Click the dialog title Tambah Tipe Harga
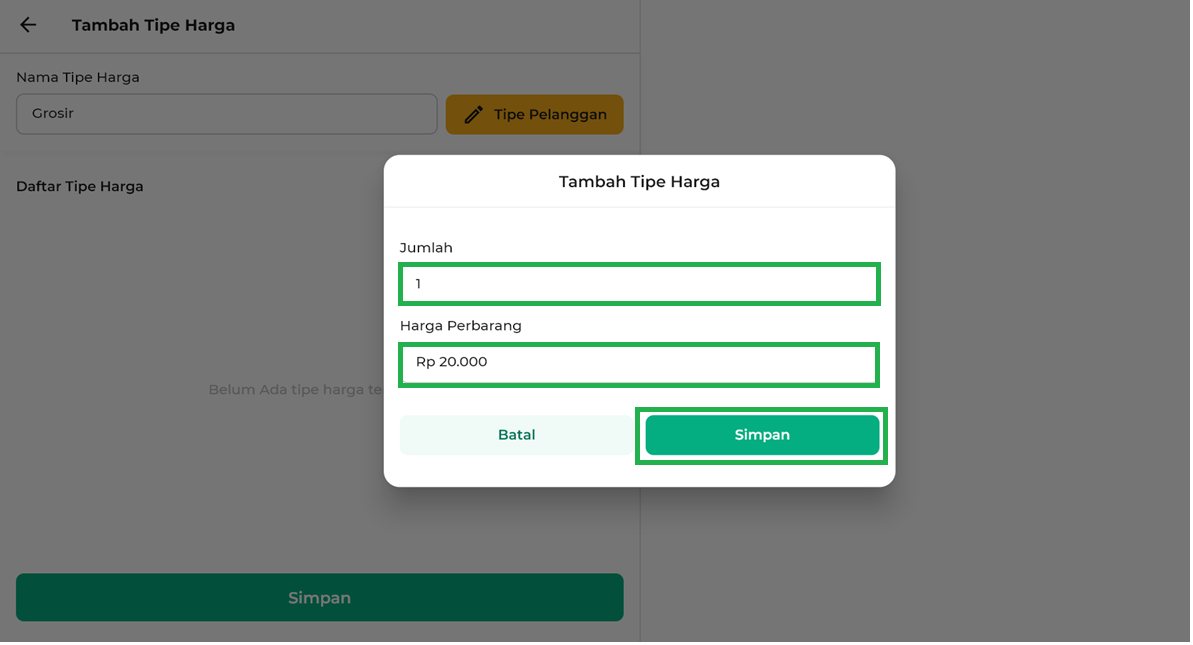Image resolution: width=1193 pixels, height=645 pixels. click(x=639, y=182)
